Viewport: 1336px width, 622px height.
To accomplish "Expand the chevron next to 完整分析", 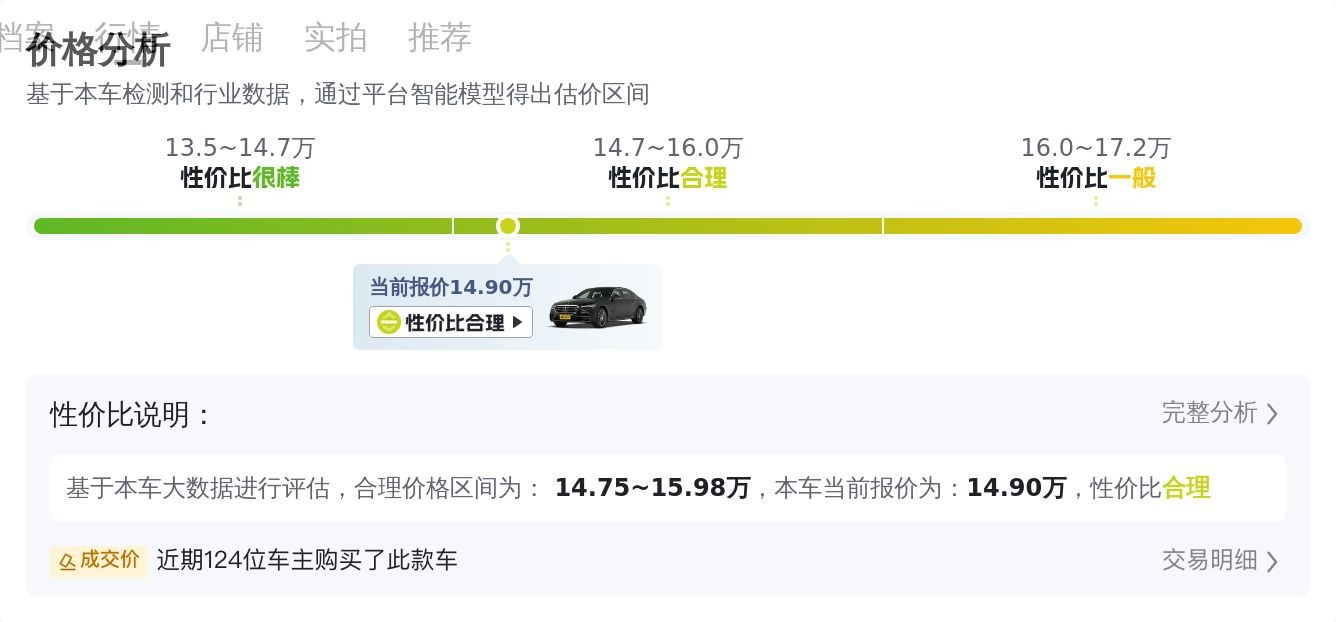I will 1272,414.
